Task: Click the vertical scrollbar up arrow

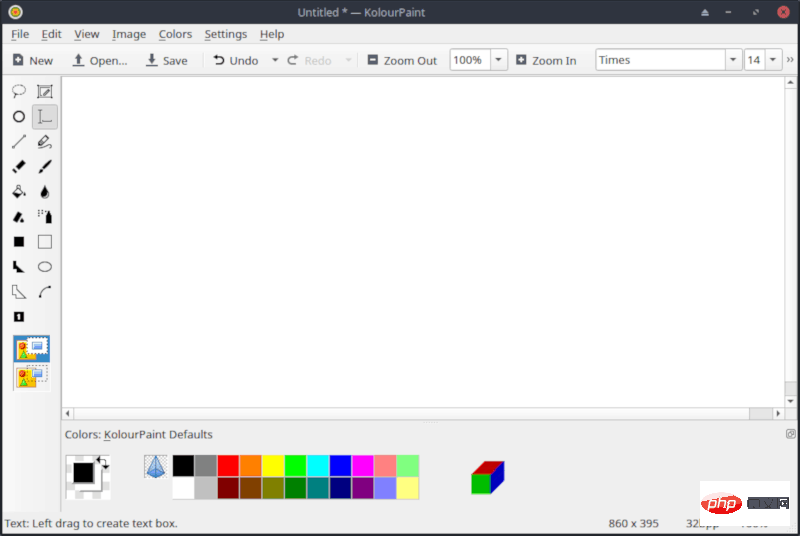Action: 790,83
